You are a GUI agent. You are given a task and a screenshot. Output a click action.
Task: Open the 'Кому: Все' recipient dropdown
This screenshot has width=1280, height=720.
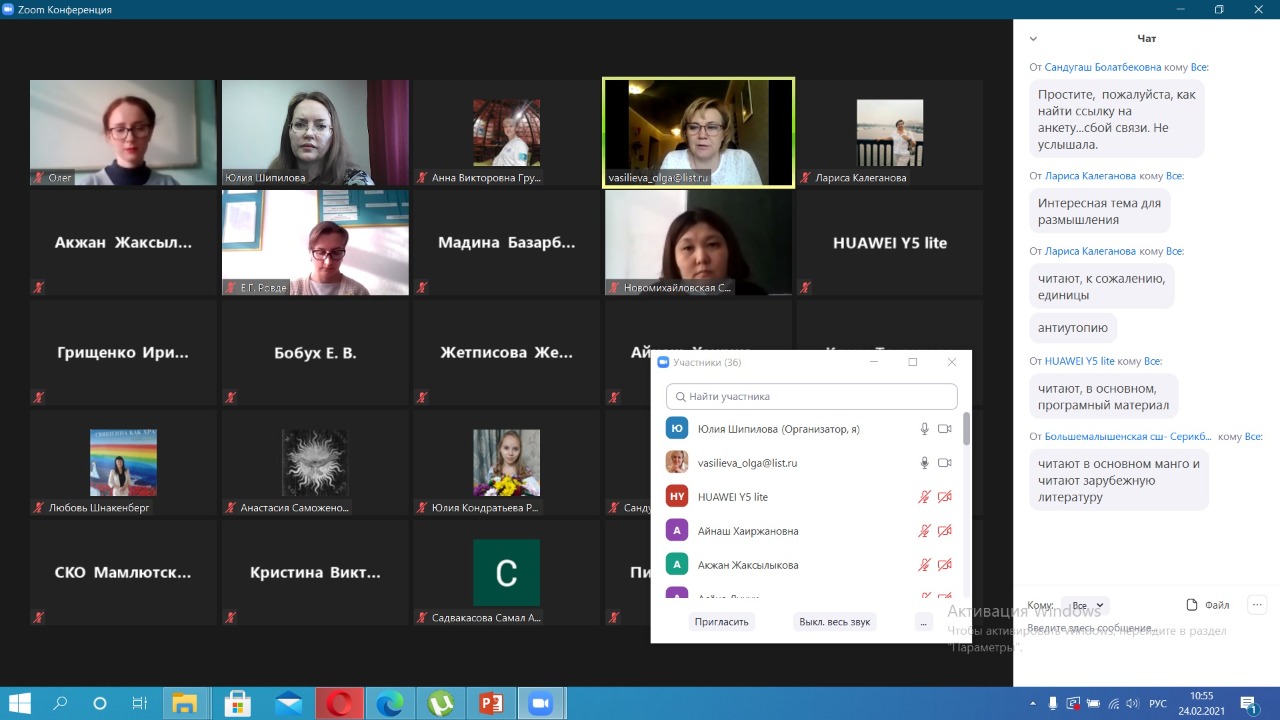(1085, 605)
